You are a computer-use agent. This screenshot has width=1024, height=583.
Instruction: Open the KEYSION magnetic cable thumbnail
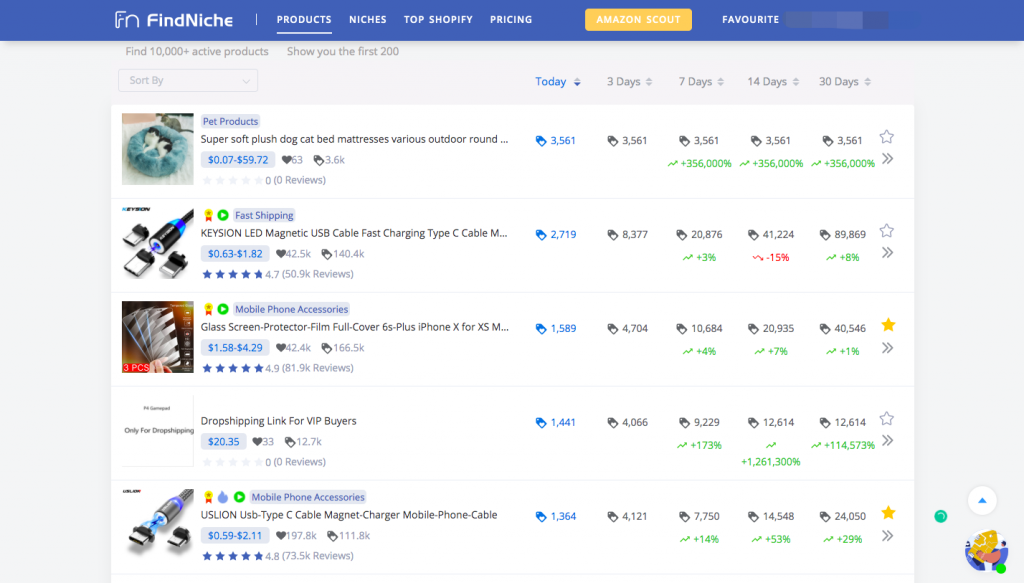[x=157, y=243]
